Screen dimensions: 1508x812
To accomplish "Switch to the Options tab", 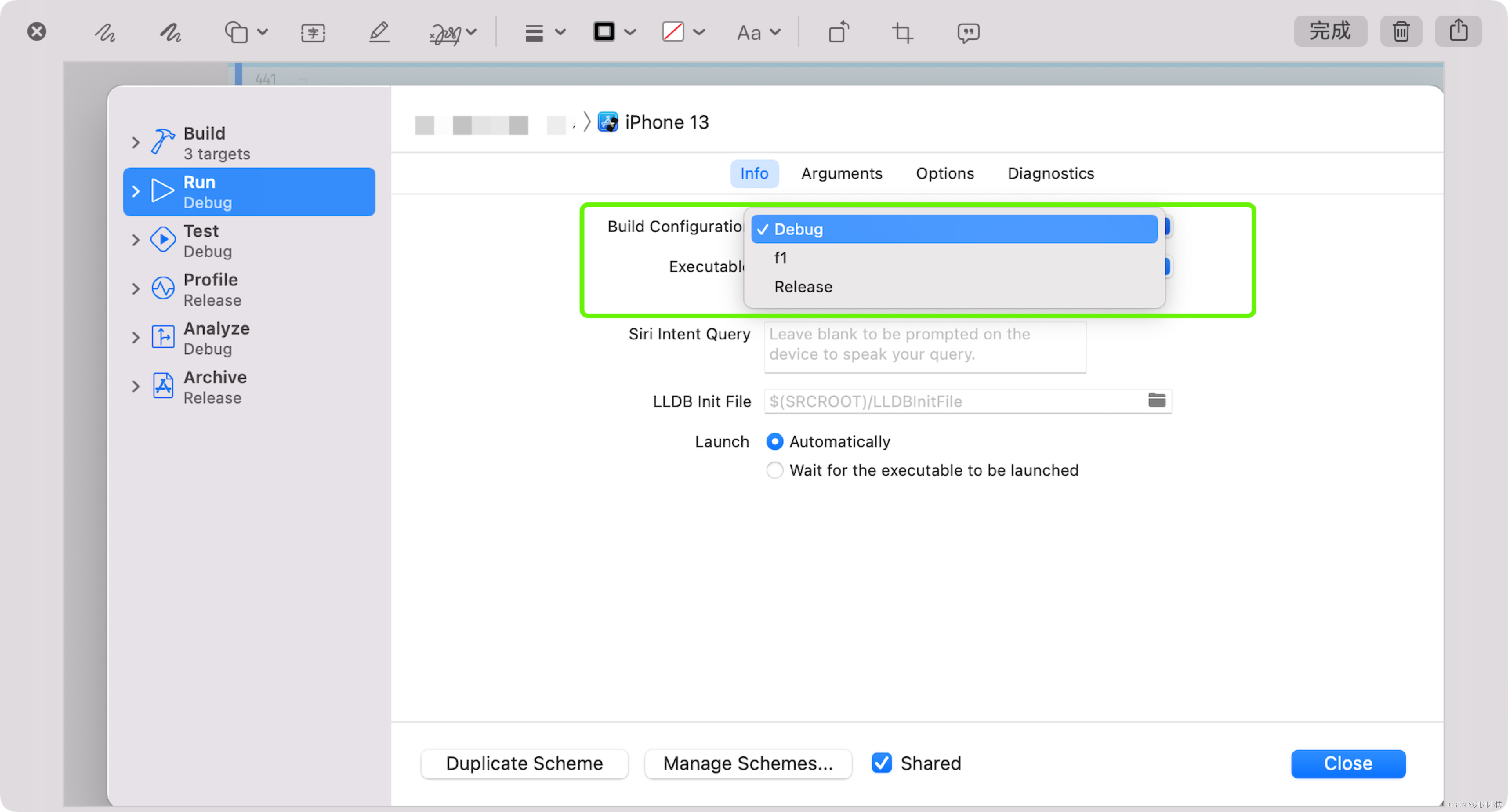I will click(x=945, y=173).
